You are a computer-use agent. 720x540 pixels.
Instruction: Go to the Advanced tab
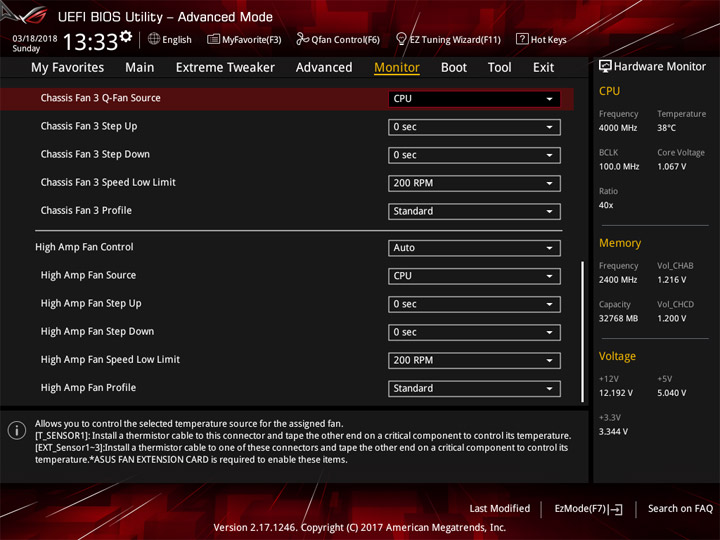tap(324, 68)
